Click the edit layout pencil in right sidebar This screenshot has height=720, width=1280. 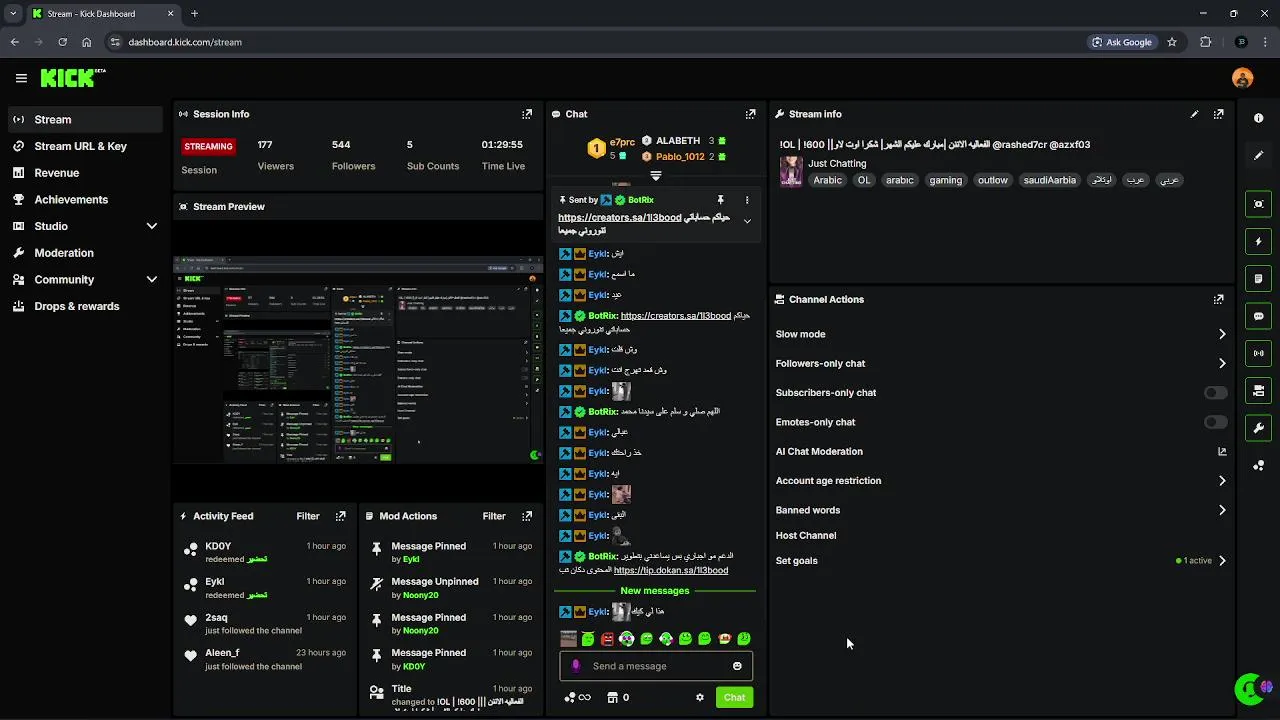point(1259,155)
